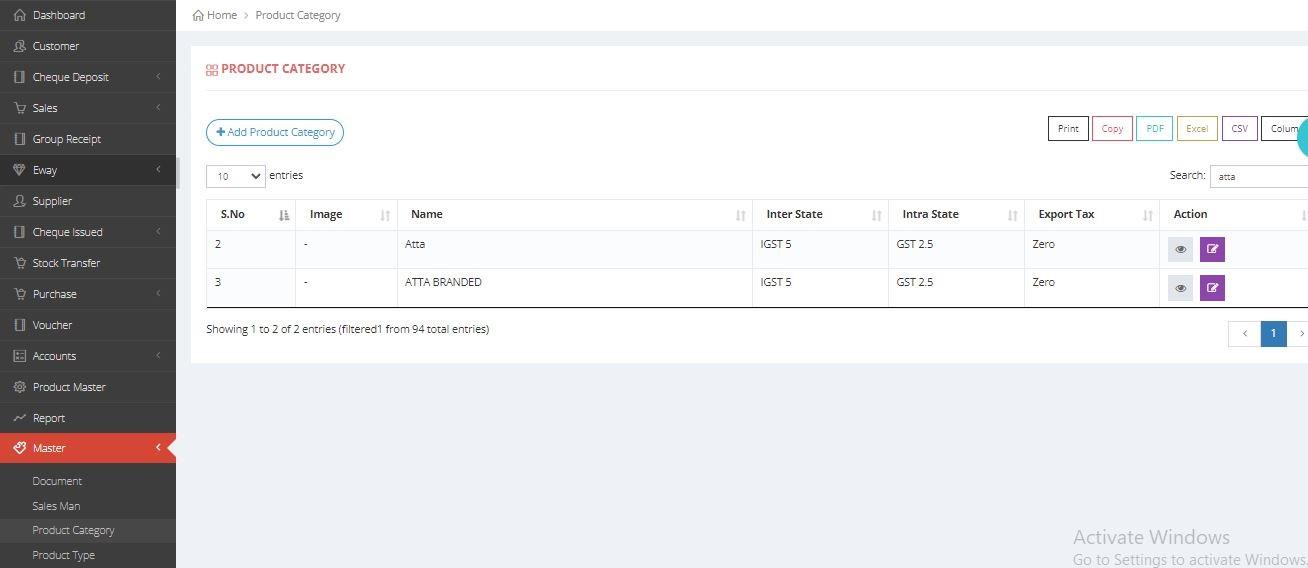Sort the table by S.No column
Screen dimensions: 1308x568
tap(250, 215)
